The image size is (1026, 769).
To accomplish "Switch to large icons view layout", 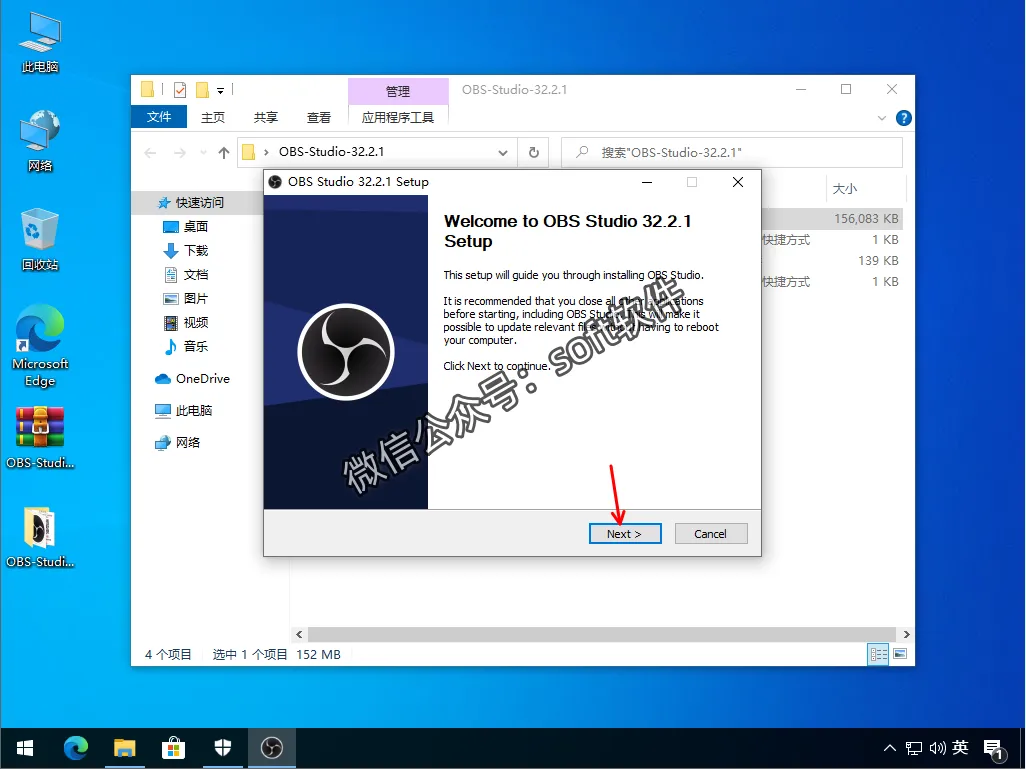I will (900, 654).
